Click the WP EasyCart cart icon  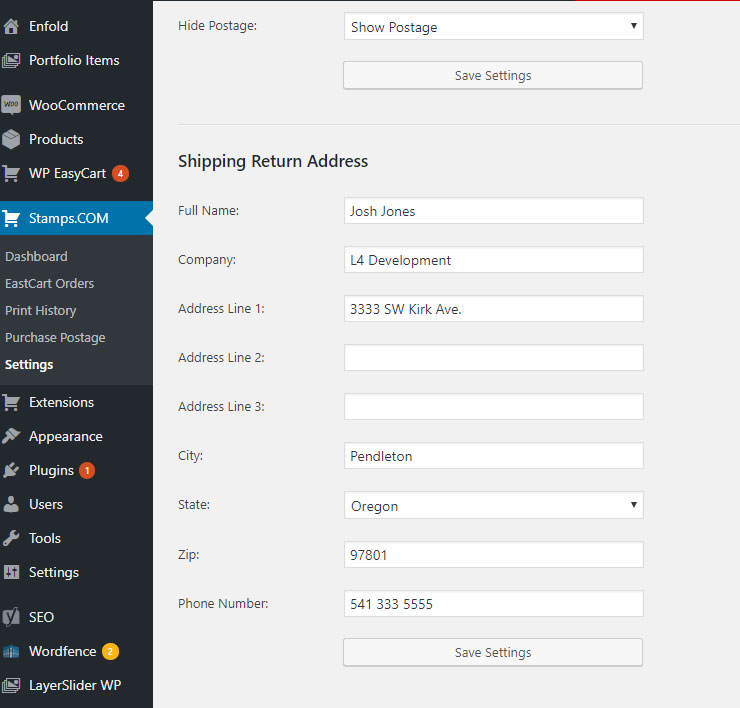[11, 173]
